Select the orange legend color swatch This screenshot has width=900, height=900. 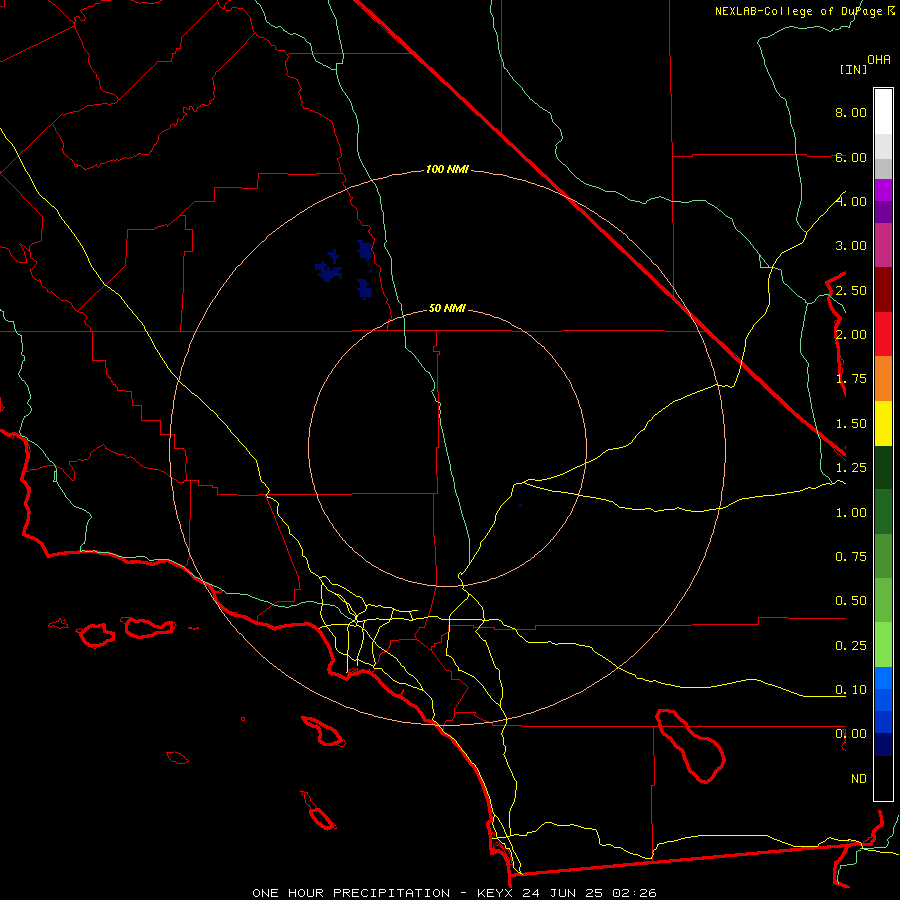(883, 379)
